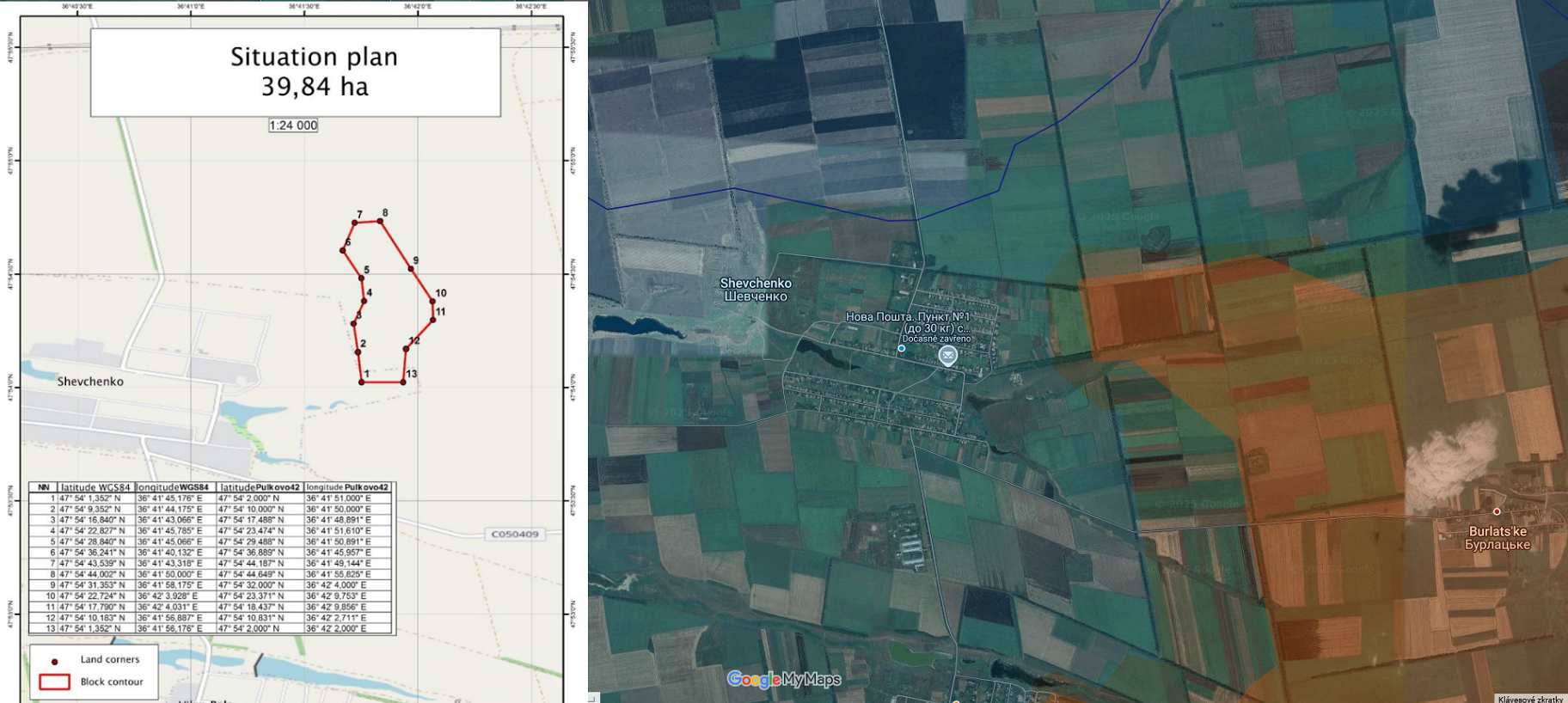Select the 'Block contour' legend label
The height and width of the screenshot is (703, 1568).
pyautogui.click(x=112, y=682)
